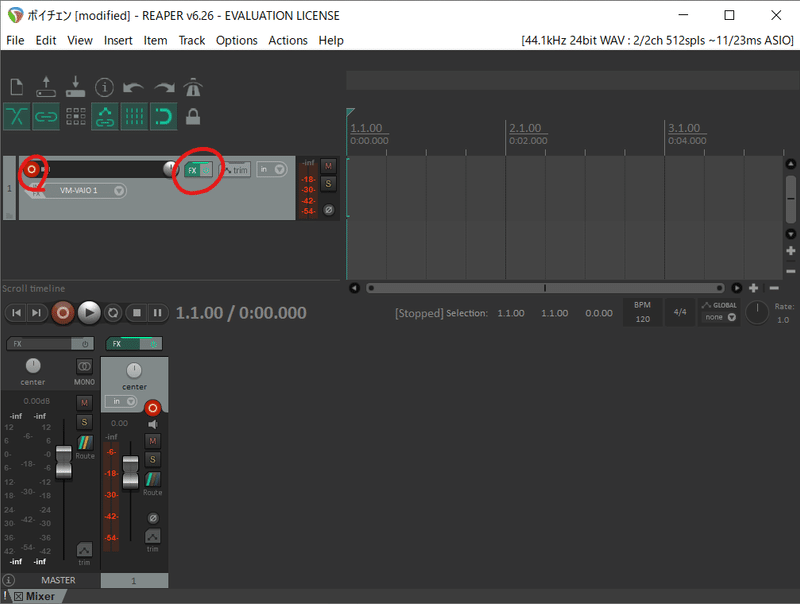Edit the BPM 120 field
The image size is (800, 604).
(x=643, y=312)
